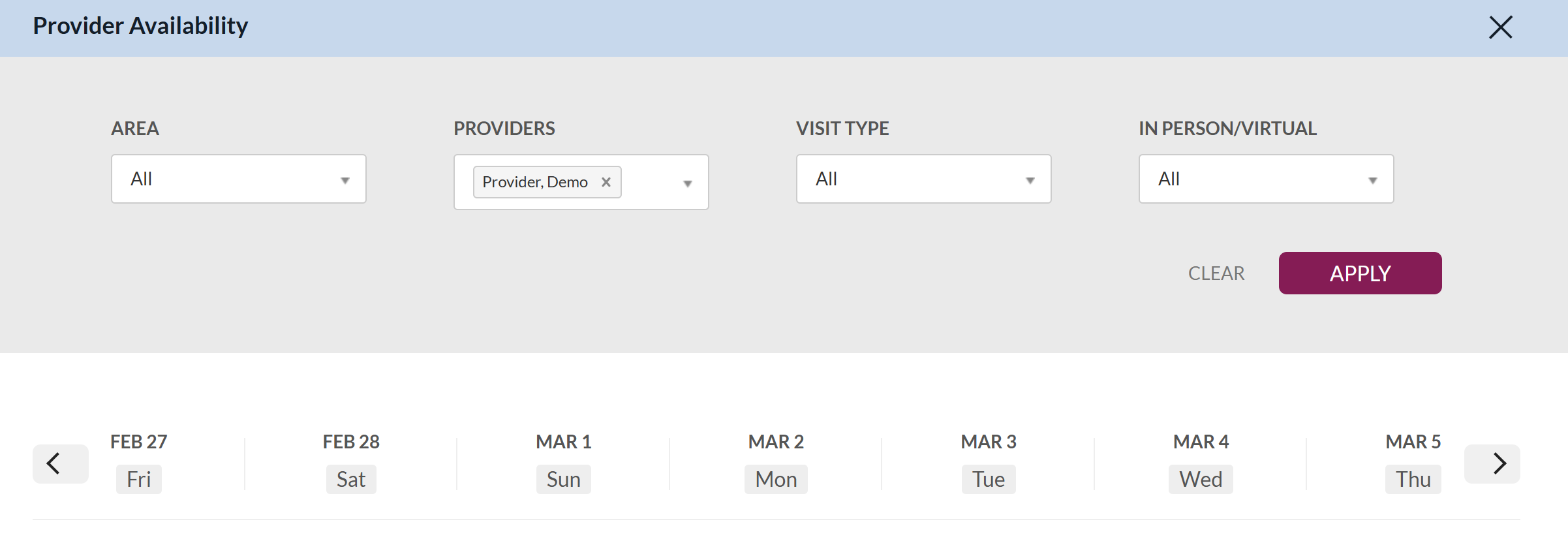Image resolution: width=1568 pixels, height=543 pixels.
Task: Select the Feb 27 Fri day
Action: [139, 462]
